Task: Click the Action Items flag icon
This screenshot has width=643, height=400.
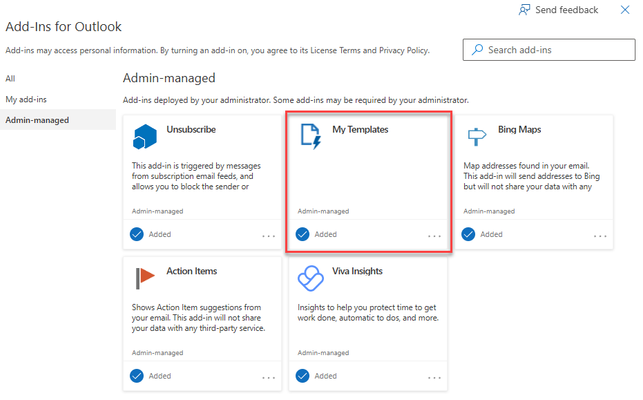Action: pos(145,278)
